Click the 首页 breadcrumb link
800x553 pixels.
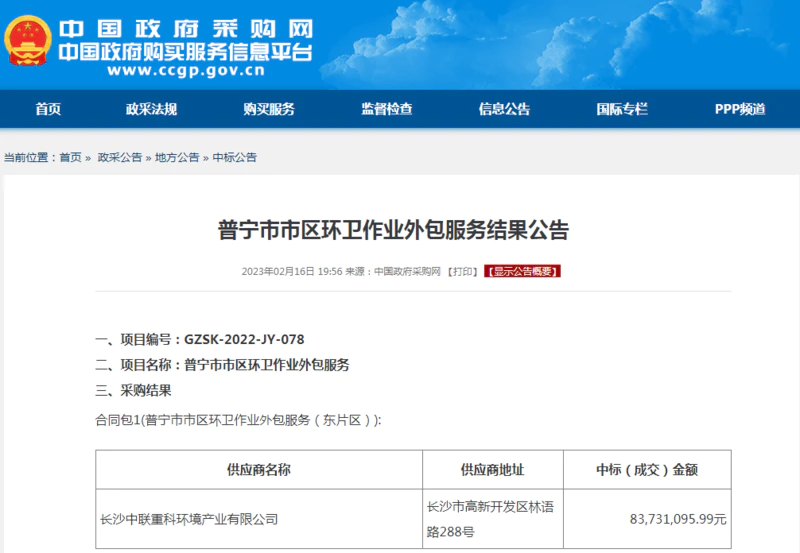[70, 158]
